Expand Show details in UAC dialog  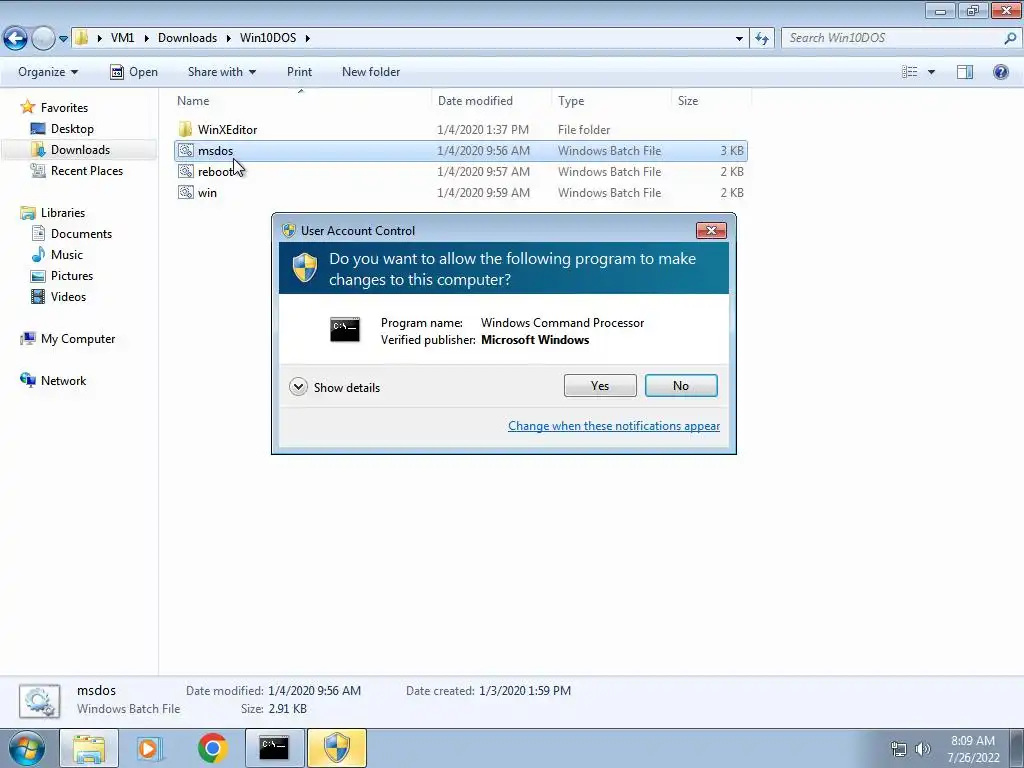point(334,387)
